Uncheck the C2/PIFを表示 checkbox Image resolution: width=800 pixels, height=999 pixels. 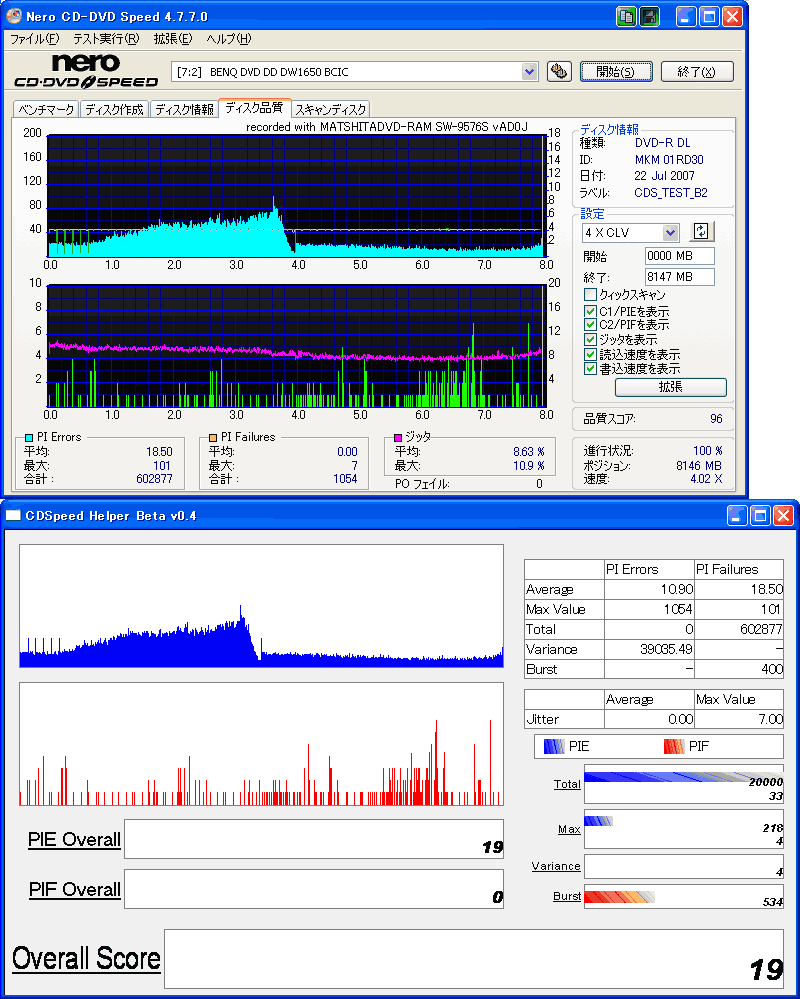click(x=590, y=326)
